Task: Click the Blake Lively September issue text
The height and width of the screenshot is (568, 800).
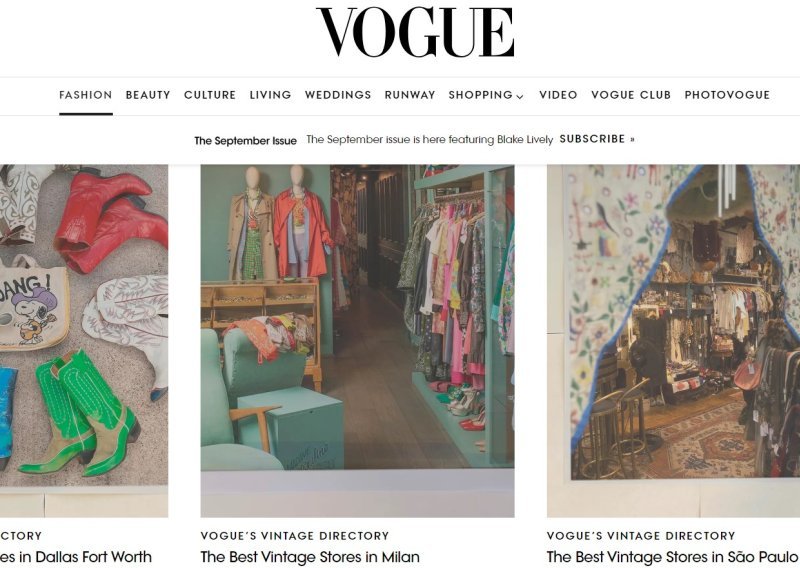Action: click(x=430, y=139)
